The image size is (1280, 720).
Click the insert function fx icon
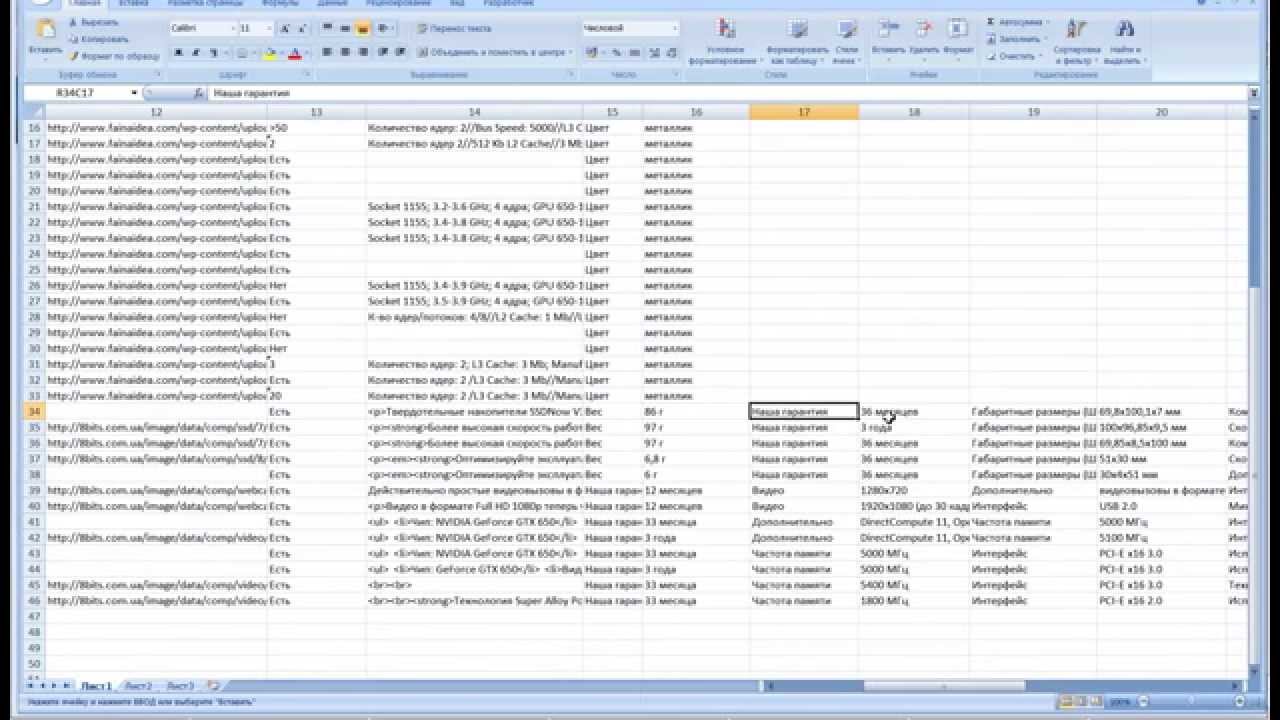(198, 93)
